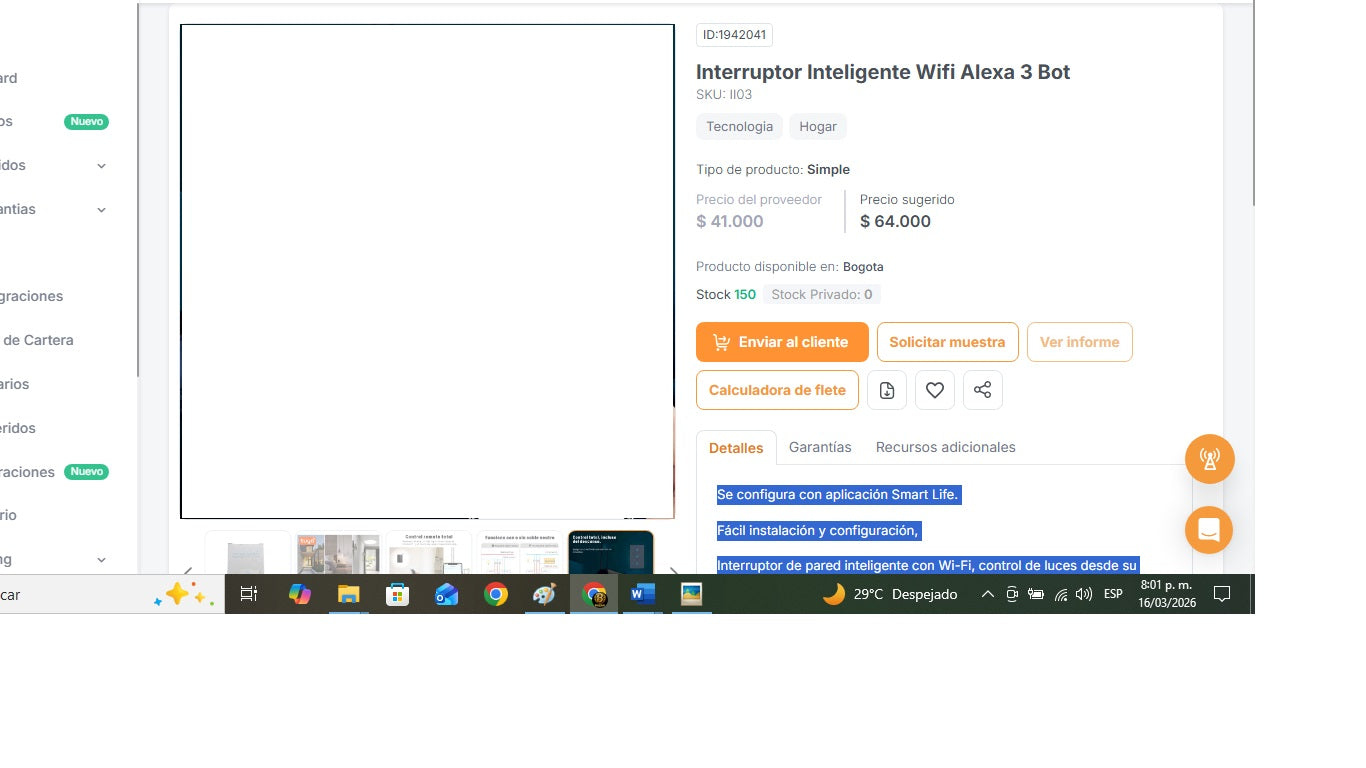
Task: Show hidden system tray icons
Action: coord(987,595)
